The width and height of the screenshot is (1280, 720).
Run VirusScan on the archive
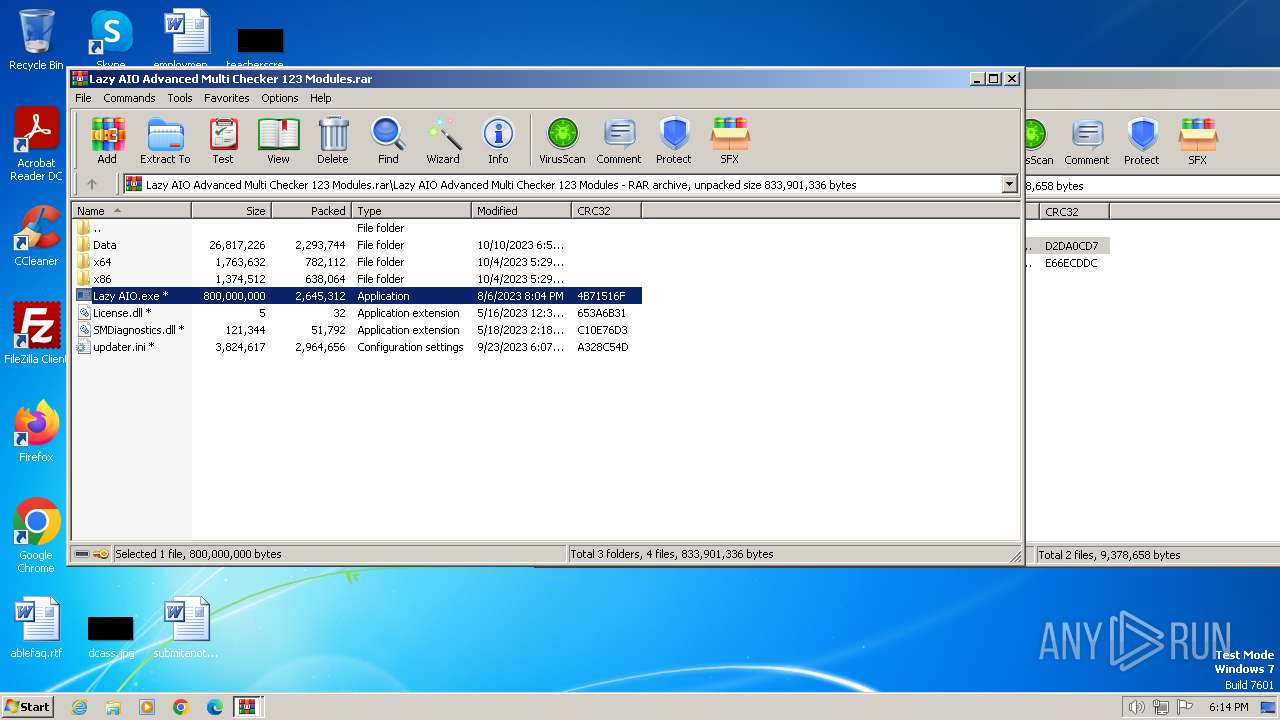coord(562,141)
